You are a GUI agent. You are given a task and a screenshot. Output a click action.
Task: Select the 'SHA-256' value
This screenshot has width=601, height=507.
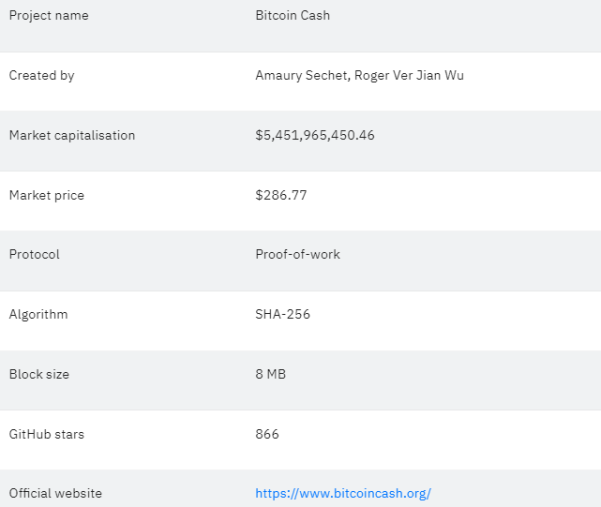pyautogui.click(x=282, y=314)
